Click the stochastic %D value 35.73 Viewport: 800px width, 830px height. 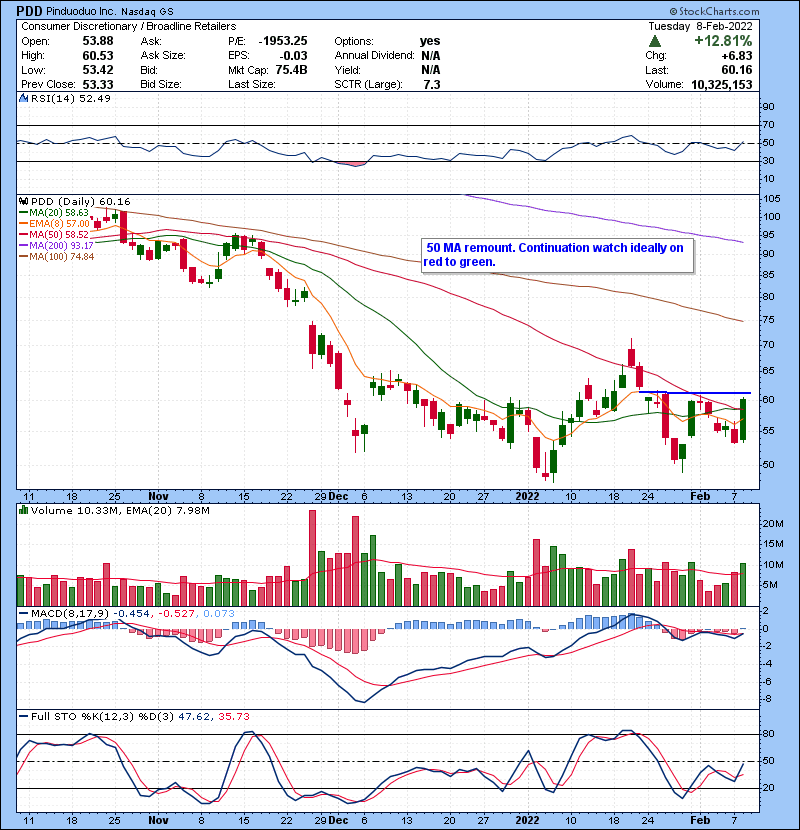[x=233, y=717]
